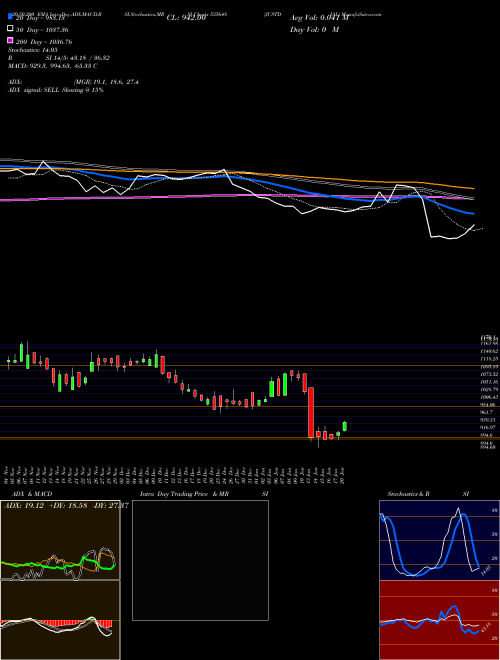The width and height of the screenshot is (500, 660).
Task: Click the blue 20 Day EMA legend swatch
Action: click(x=10, y=16)
